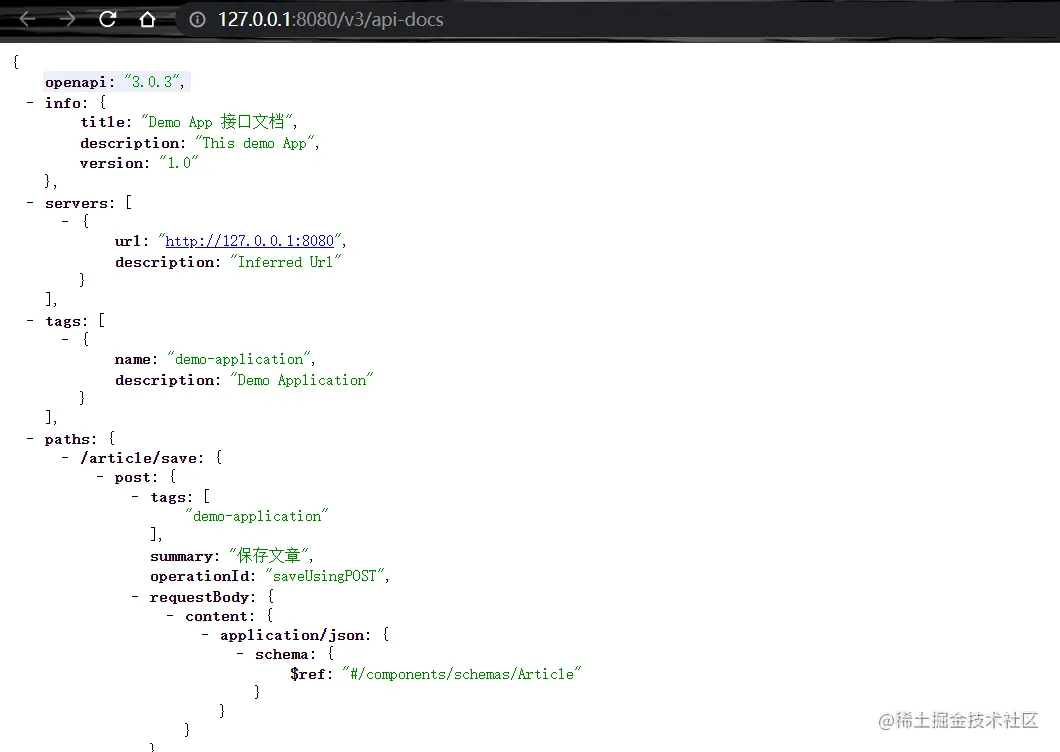Click the "/article/save" key label

click(141, 459)
